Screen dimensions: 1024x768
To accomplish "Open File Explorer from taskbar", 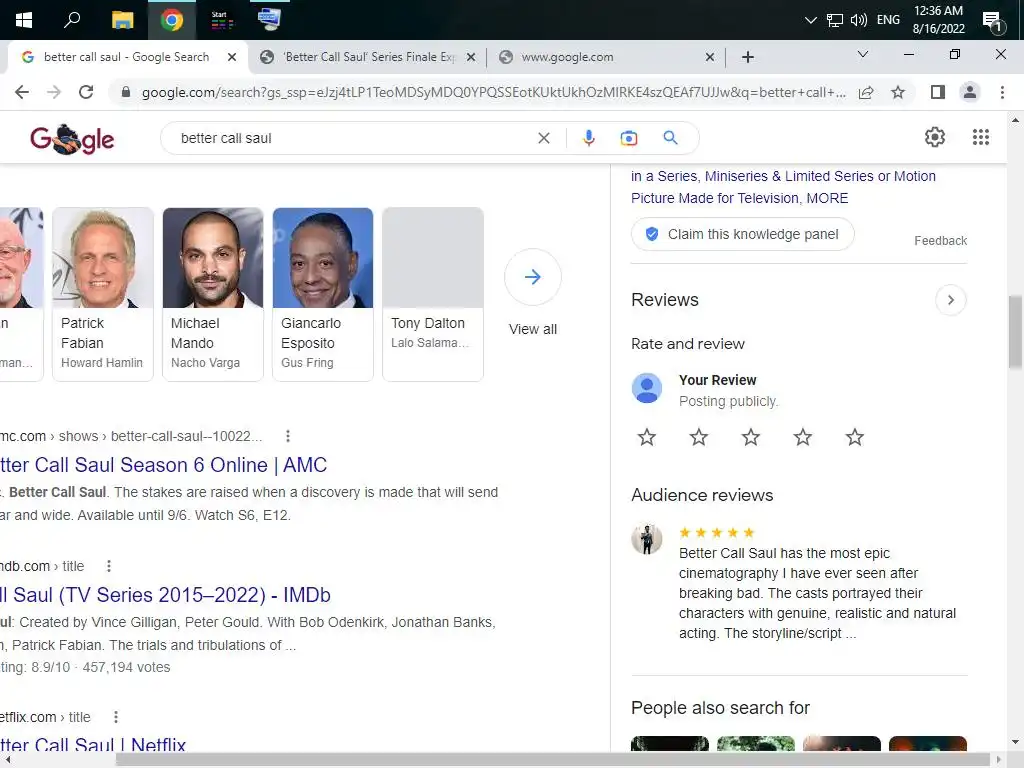I will tap(122, 20).
